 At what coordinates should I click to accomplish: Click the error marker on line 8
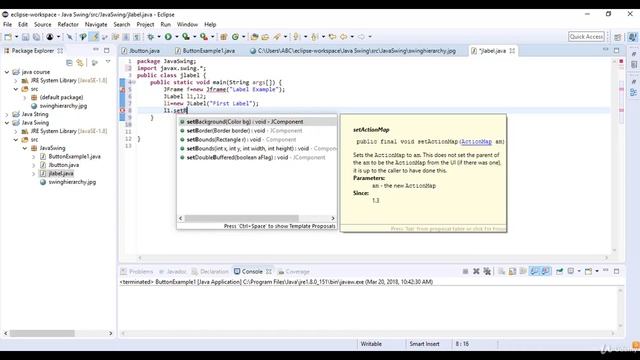click(x=122, y=111)
